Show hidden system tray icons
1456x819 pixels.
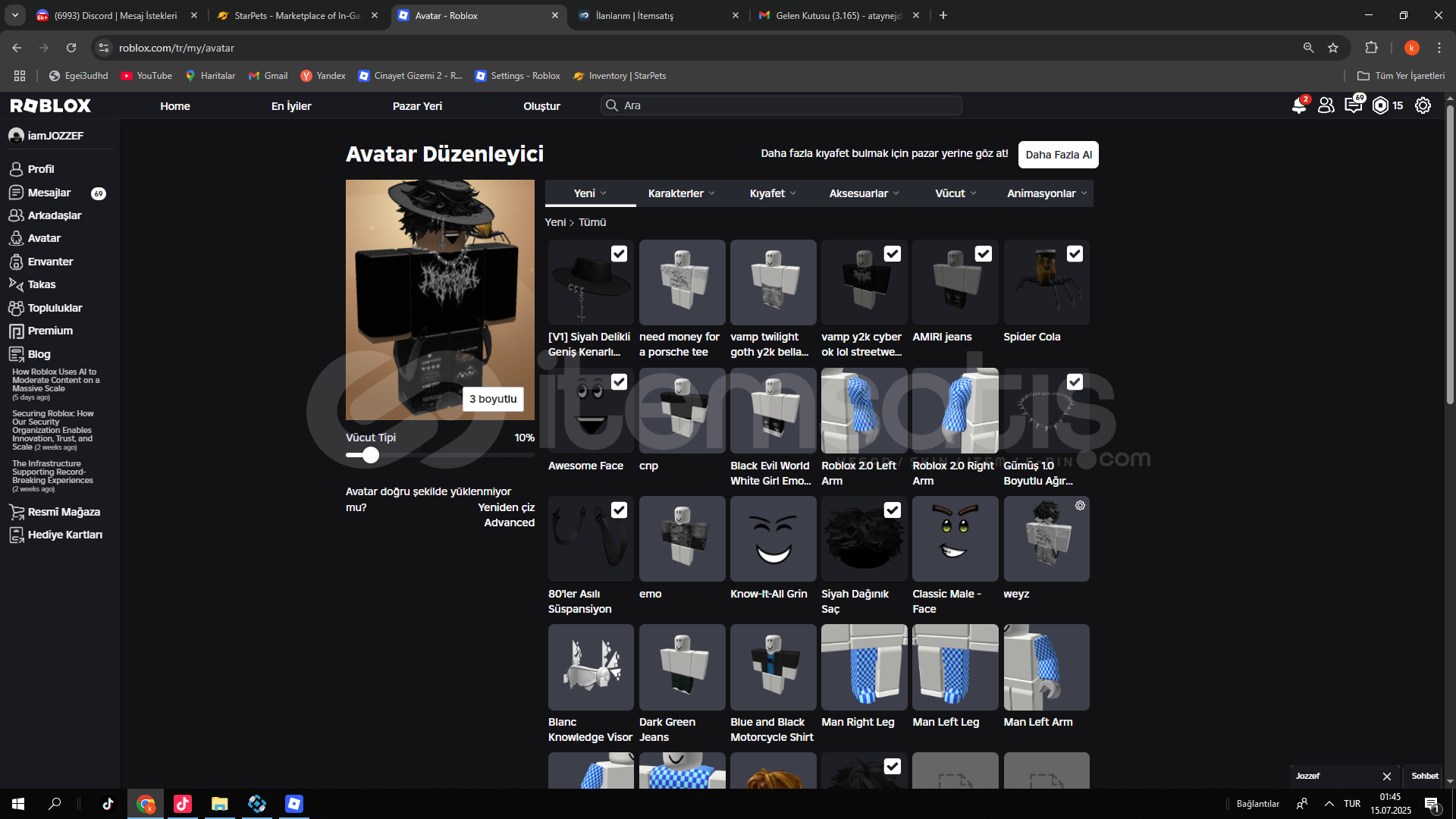[x=1329, y=804]
